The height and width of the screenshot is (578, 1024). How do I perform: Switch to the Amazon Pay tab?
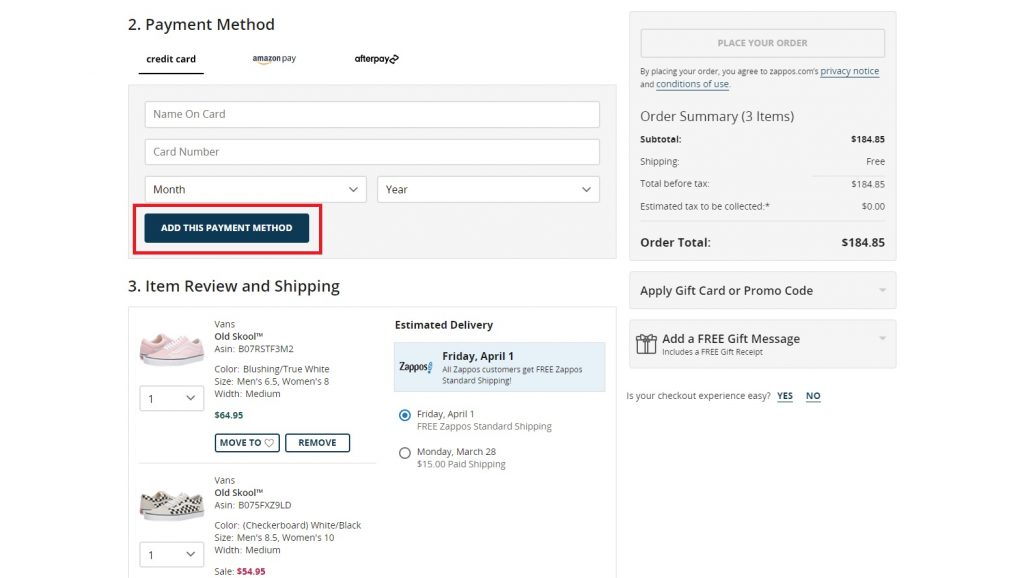[274, 59]
